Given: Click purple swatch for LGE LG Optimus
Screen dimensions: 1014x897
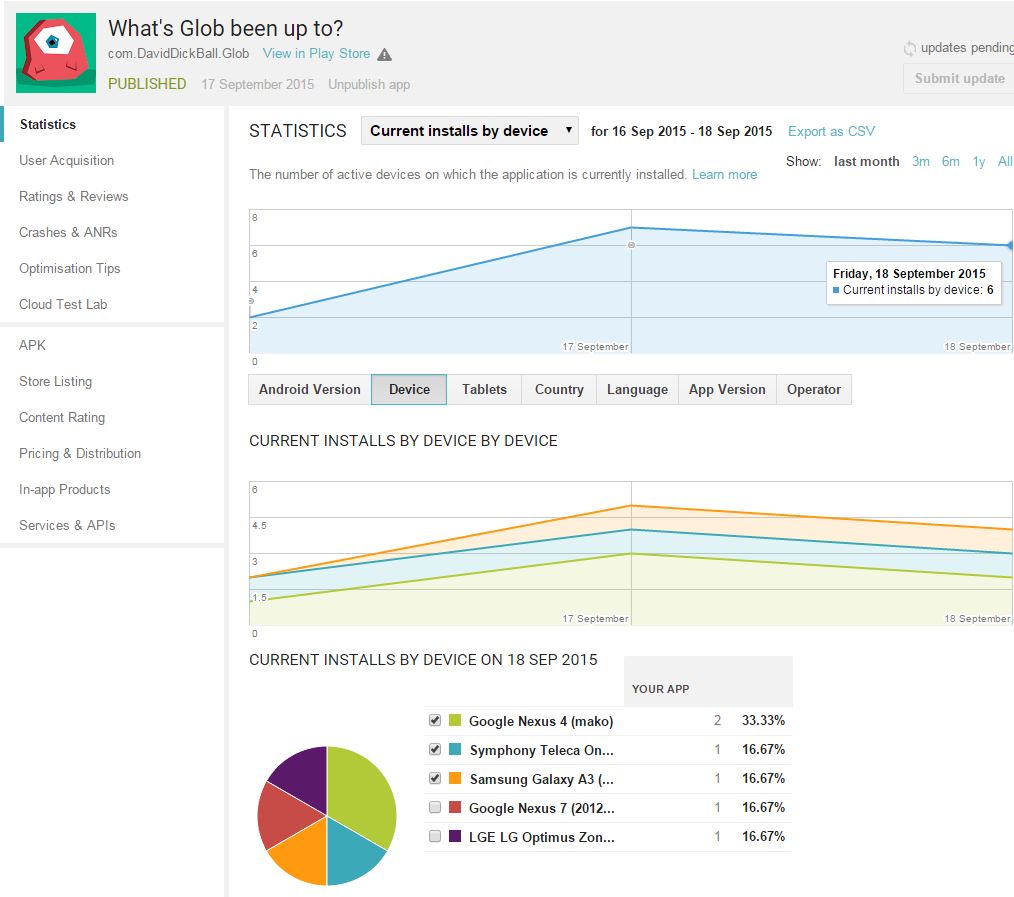Looking at the screenshot, I should (455, 836).
